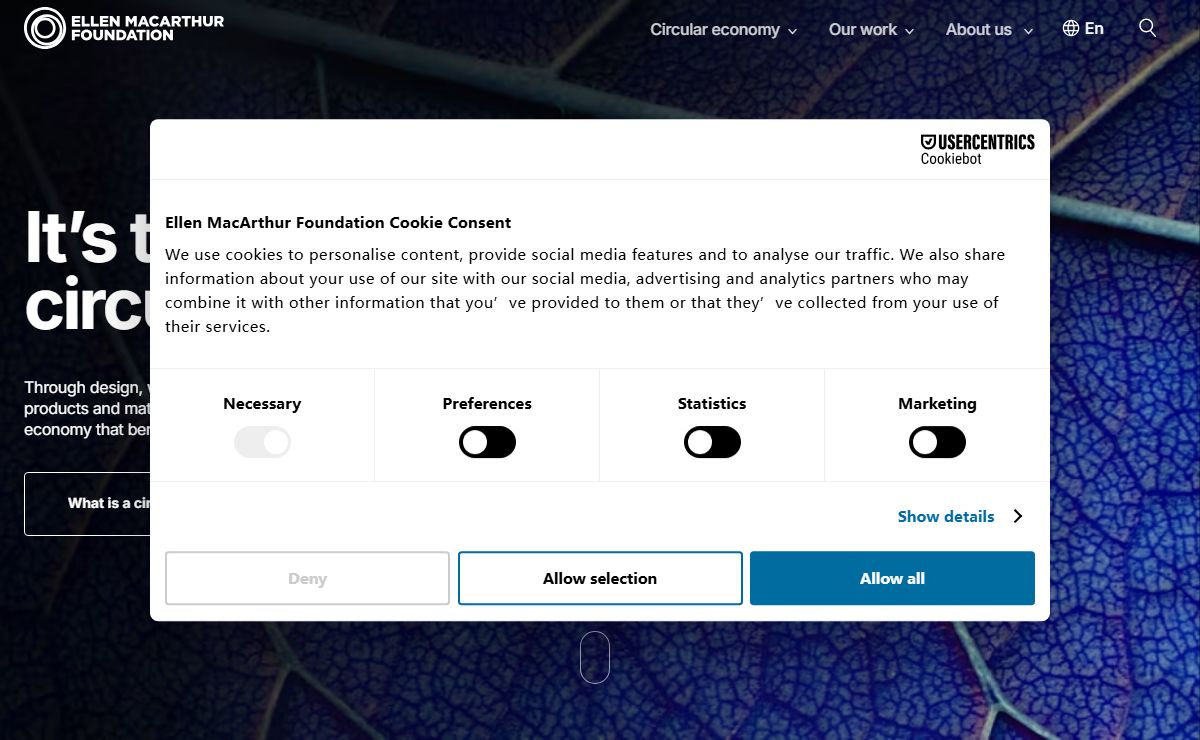The image size is (1200, 740).
Task: Click the globe language icon
Action: coord(1071,28)
